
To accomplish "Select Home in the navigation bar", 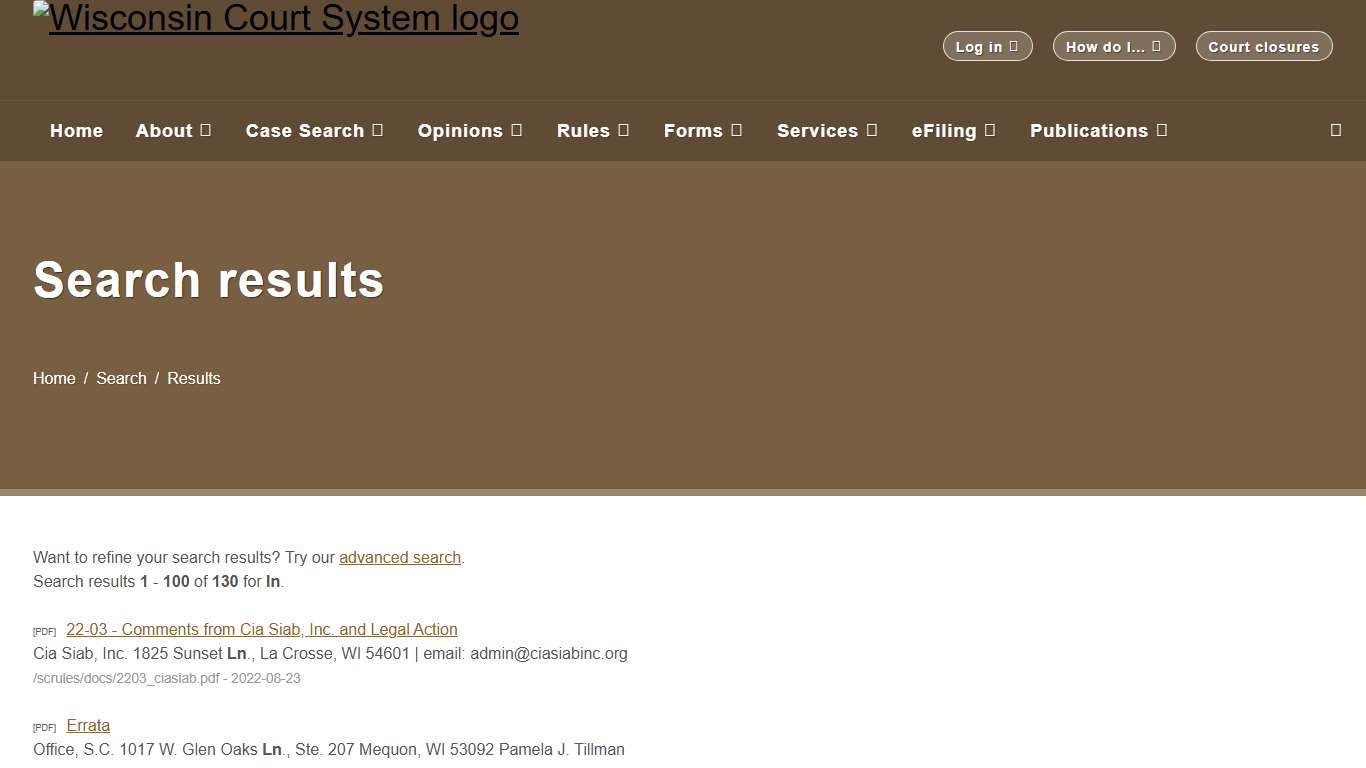I will 76,131.
